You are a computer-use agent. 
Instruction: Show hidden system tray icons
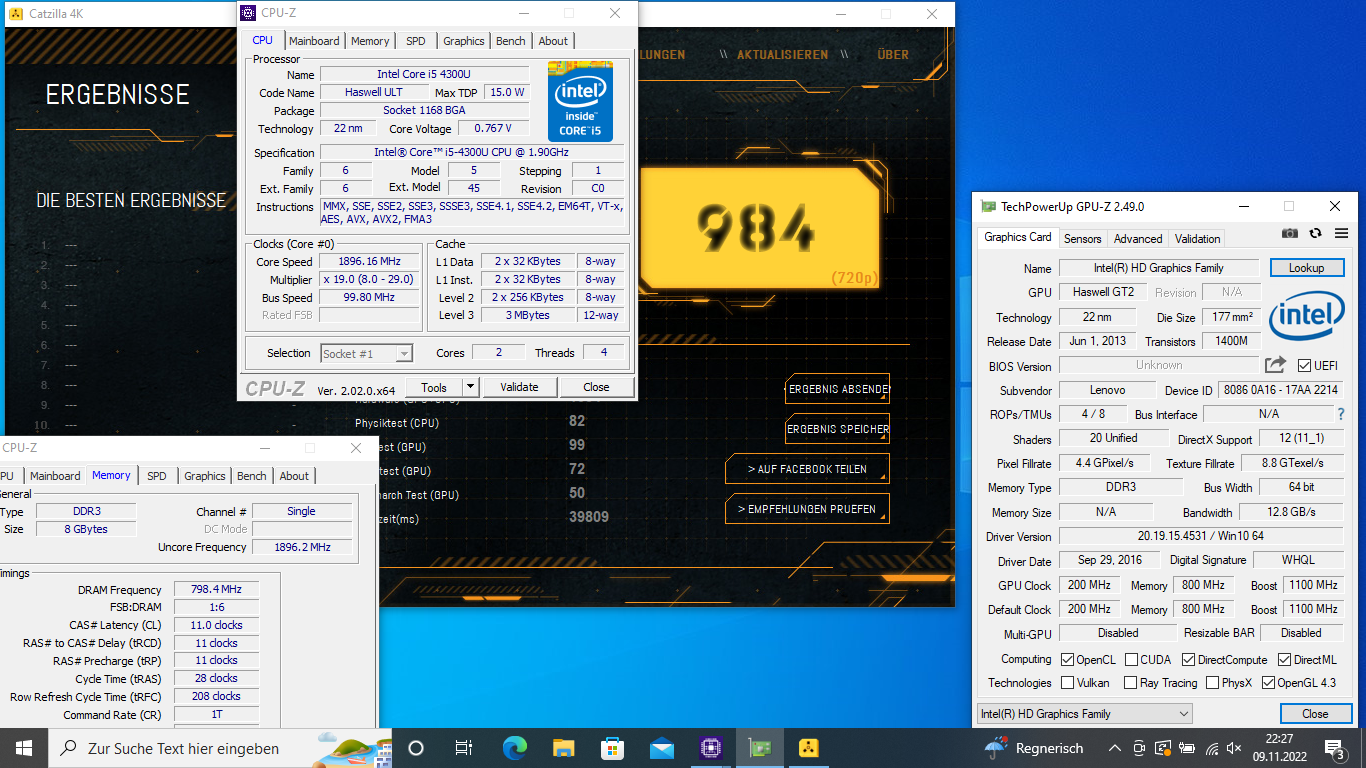[x=1114, y=748]
